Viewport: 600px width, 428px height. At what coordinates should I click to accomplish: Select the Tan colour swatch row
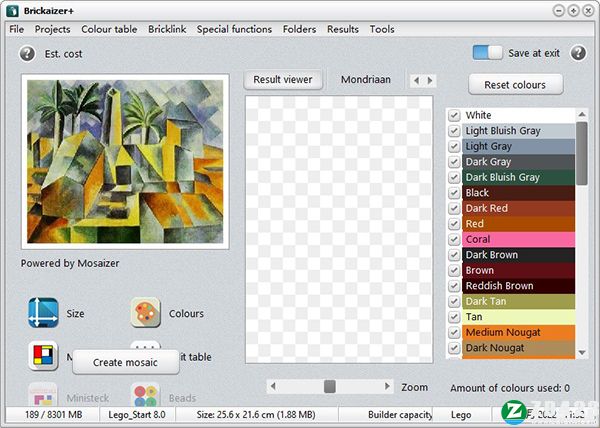(x=518, y=317)
